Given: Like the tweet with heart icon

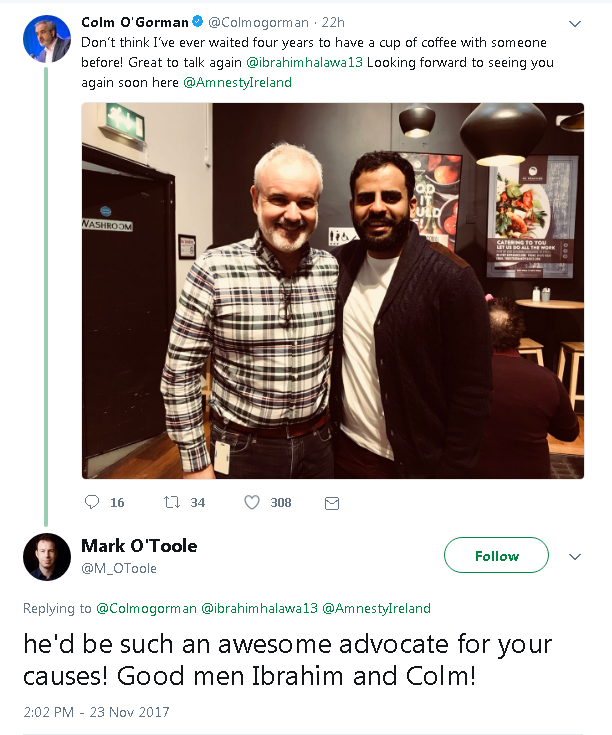Looking at the screenshot, I should tap(252, 502).
